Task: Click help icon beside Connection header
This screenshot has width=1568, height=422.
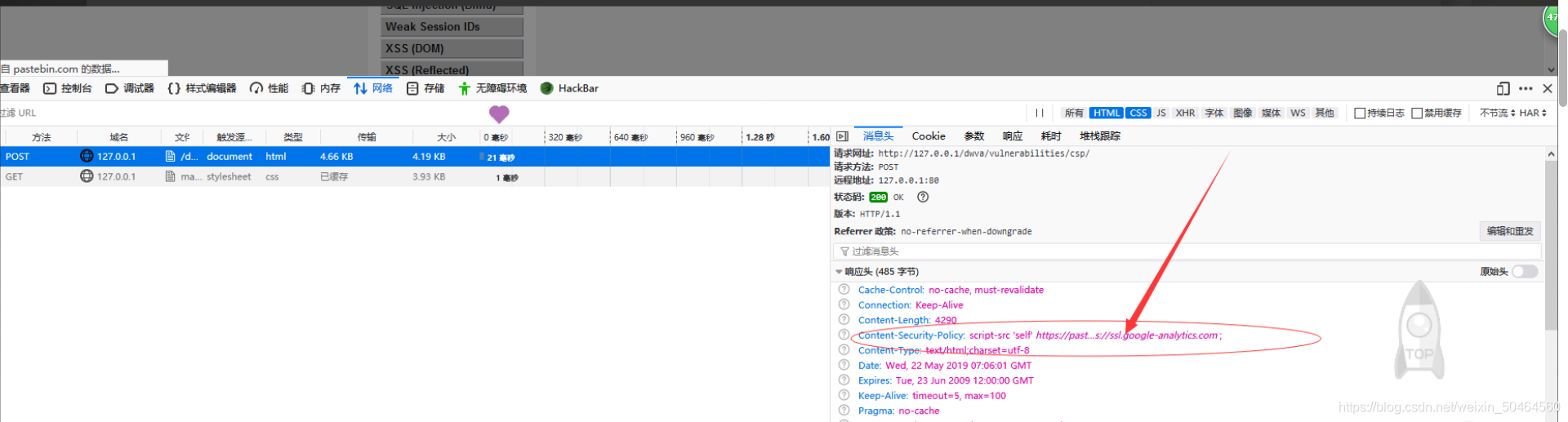Action: (844, 304)
